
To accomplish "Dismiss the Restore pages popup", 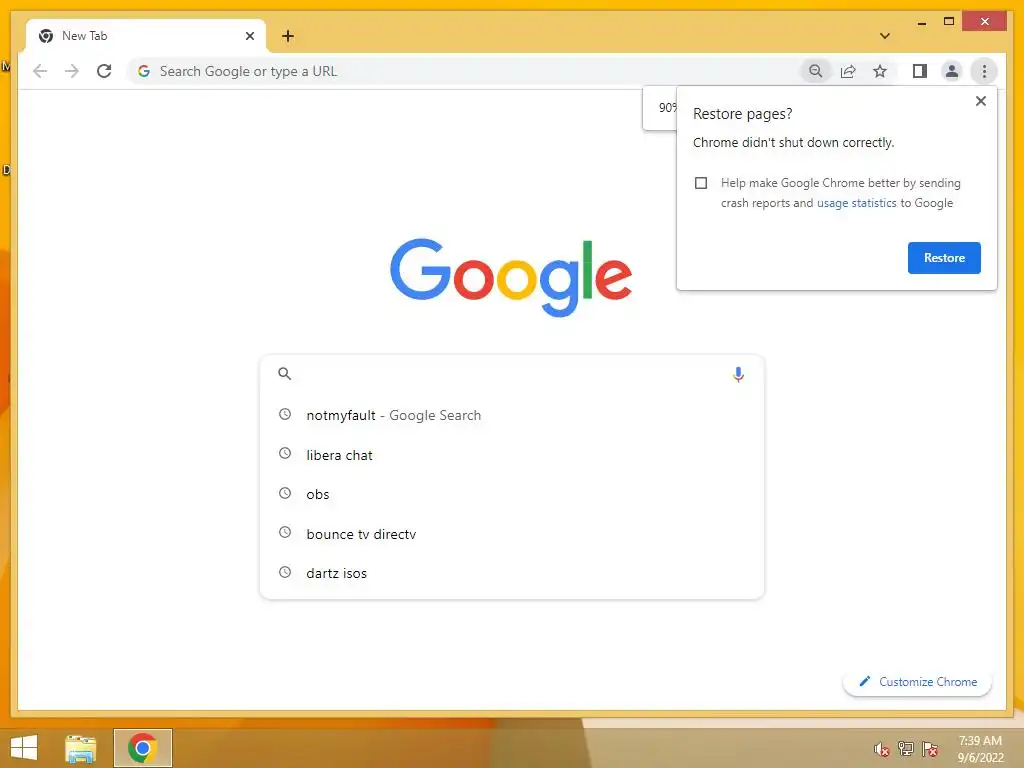I will (980, 101).
